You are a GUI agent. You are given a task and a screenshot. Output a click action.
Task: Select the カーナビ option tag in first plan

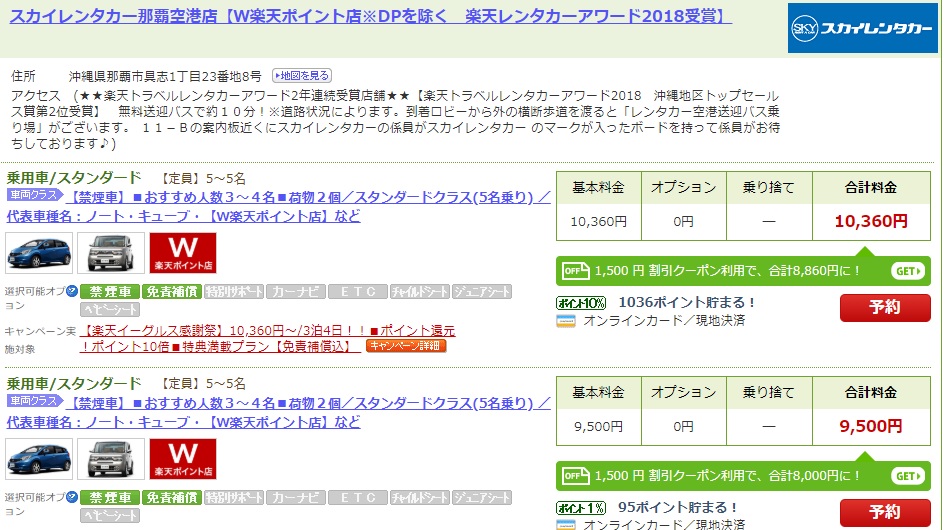[295, 292]
